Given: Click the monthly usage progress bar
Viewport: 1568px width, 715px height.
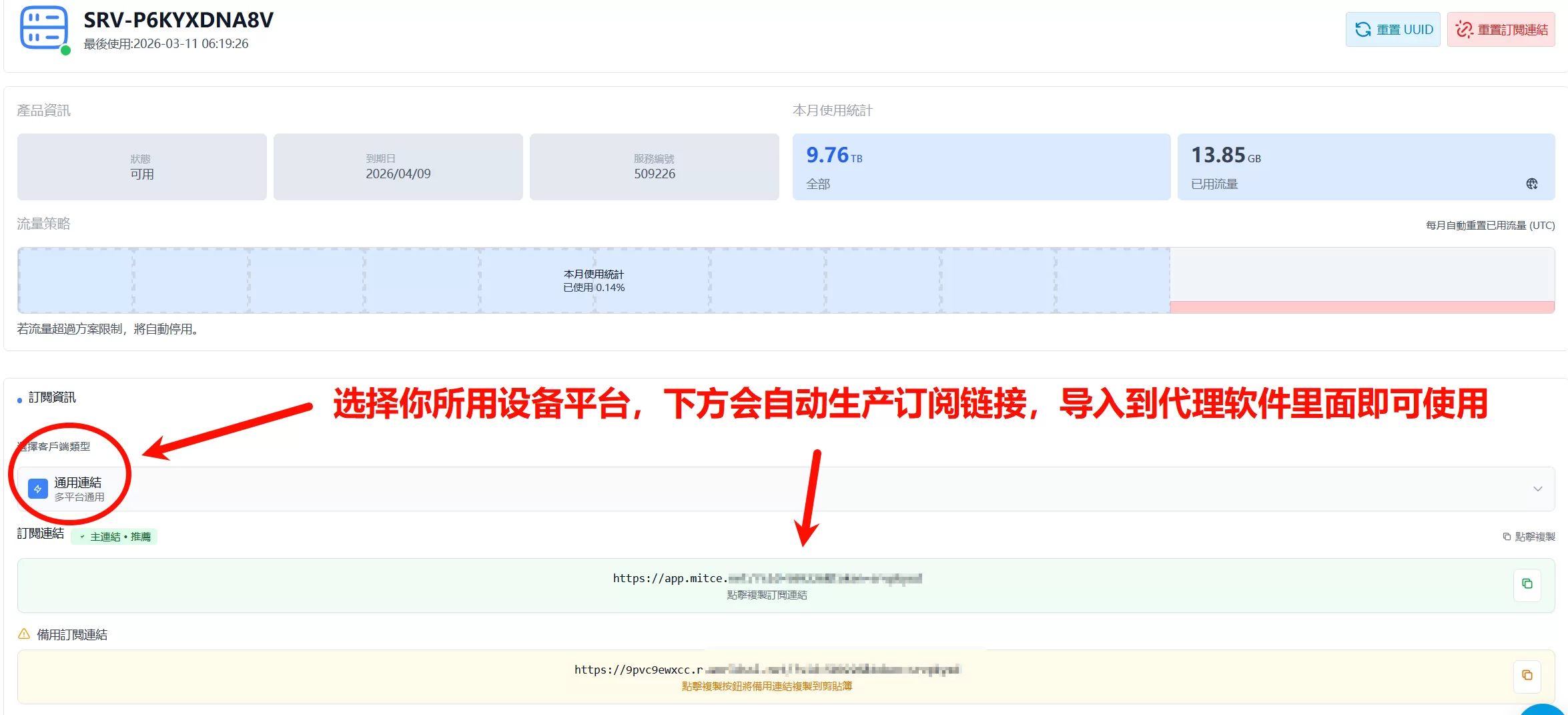Looking at the screenshot, I should (593, 280).
